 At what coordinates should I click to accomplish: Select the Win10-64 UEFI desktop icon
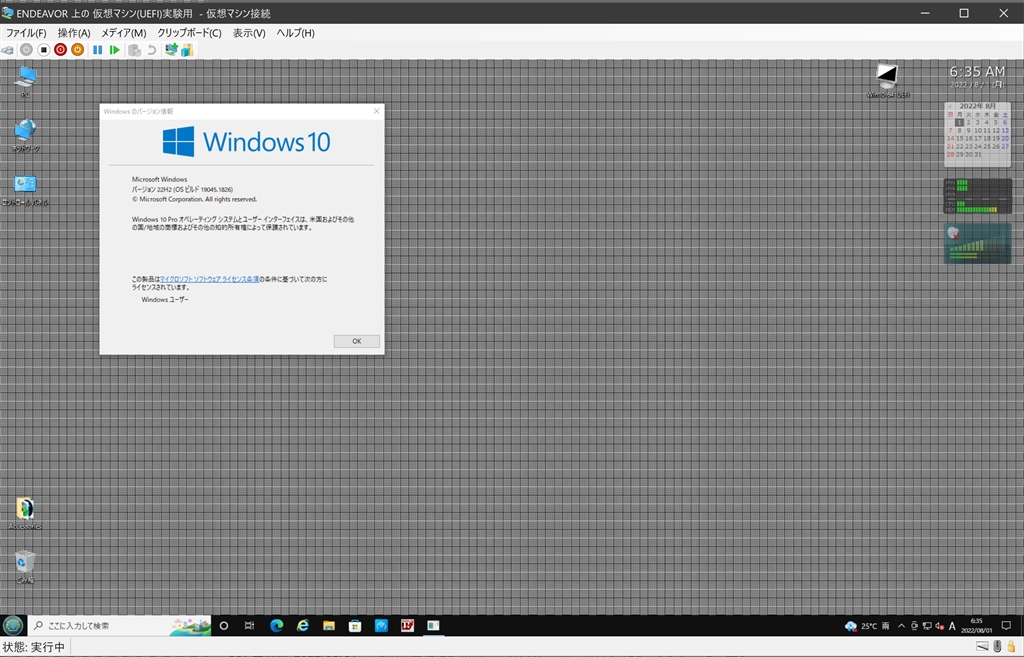point(888,81)
